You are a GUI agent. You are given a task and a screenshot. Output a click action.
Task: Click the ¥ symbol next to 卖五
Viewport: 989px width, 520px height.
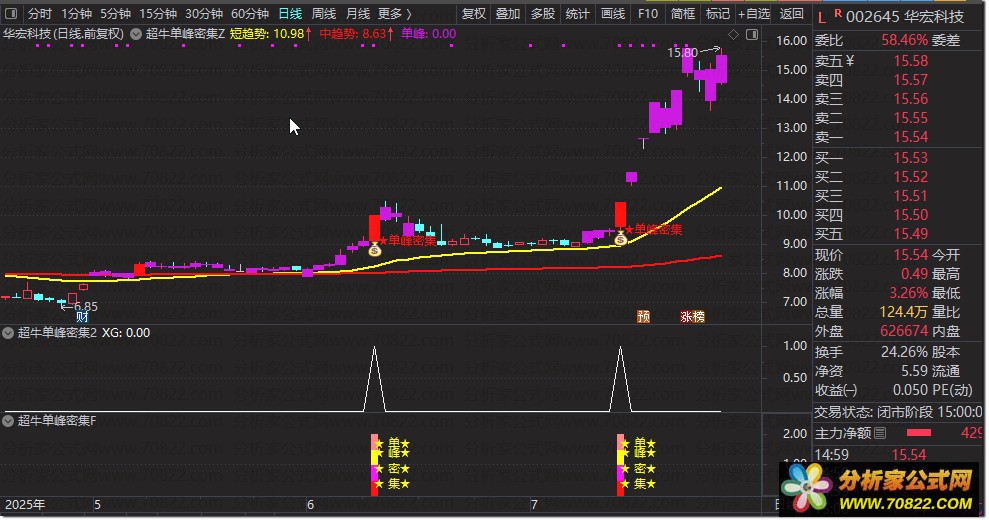pos(850,61)
